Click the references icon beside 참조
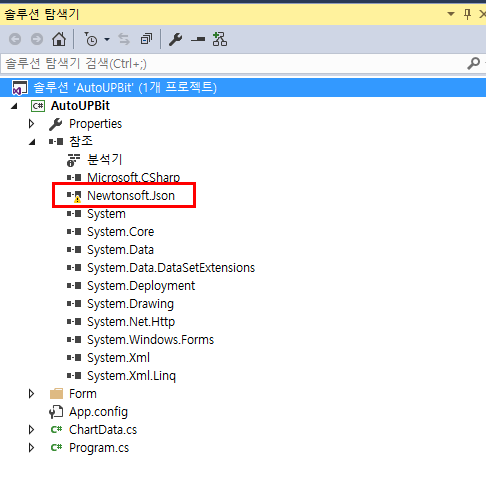Screen dimensions: 486x485 pos(56,142)
